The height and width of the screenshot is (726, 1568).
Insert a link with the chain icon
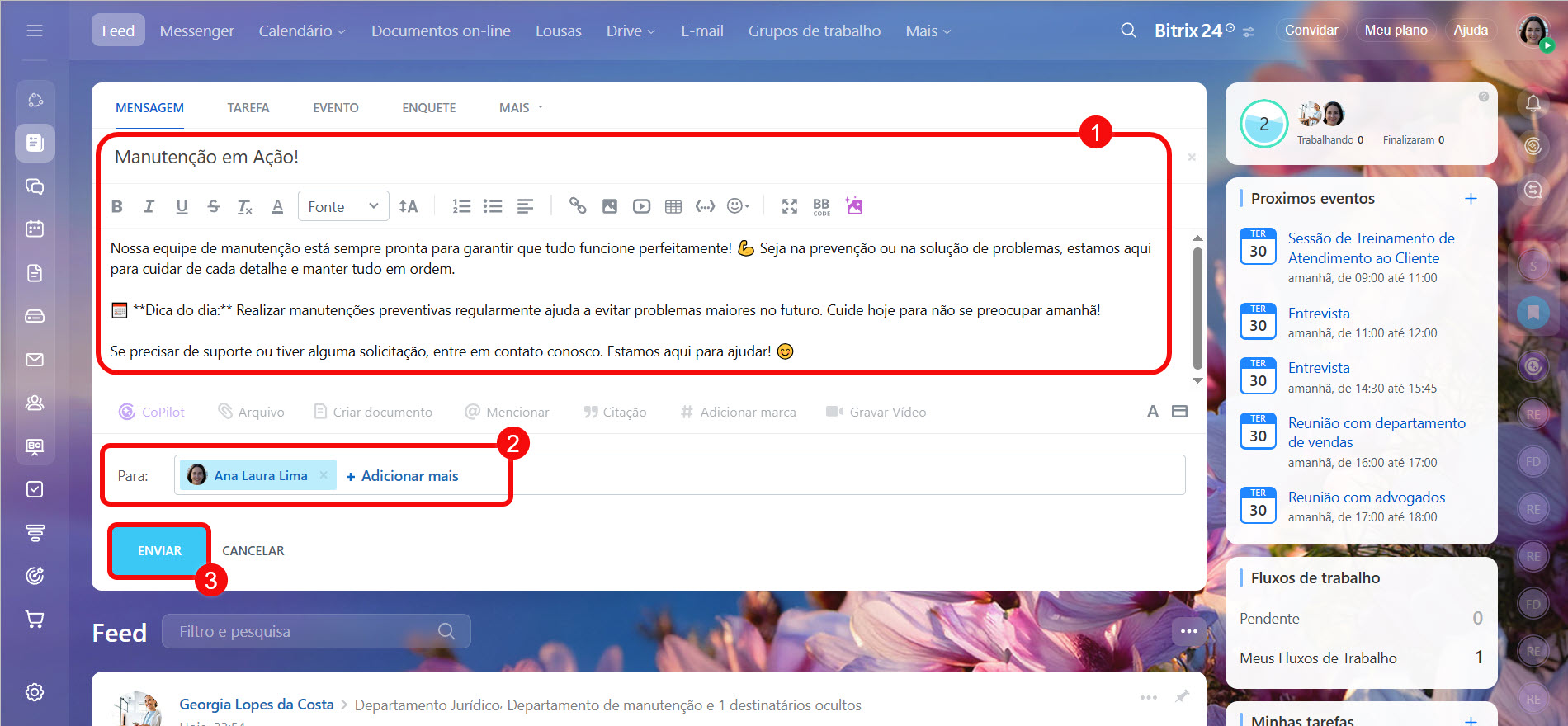tap(578, 206)
